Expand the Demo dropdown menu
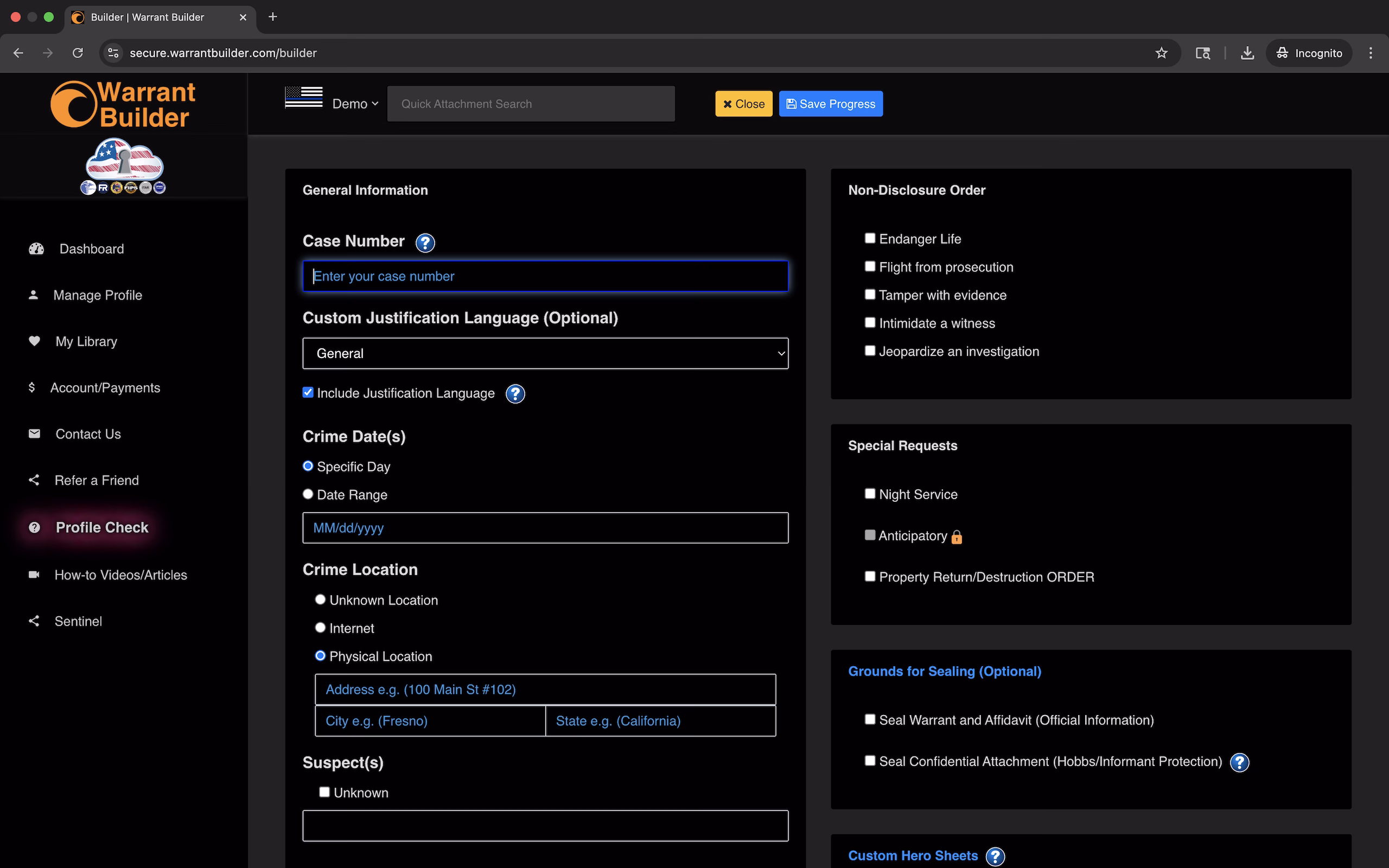1389x868 pixels. [355, 104]
